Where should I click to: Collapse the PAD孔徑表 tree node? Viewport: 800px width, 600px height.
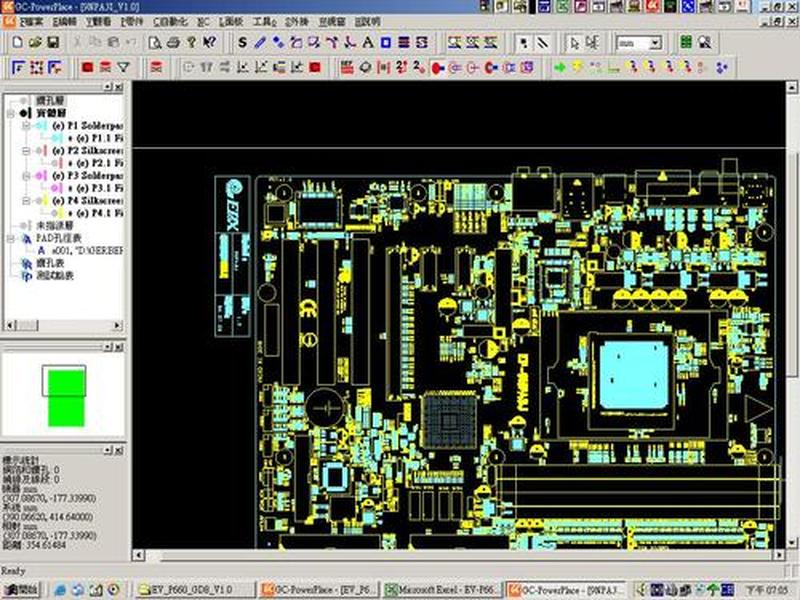pos(11,238)
